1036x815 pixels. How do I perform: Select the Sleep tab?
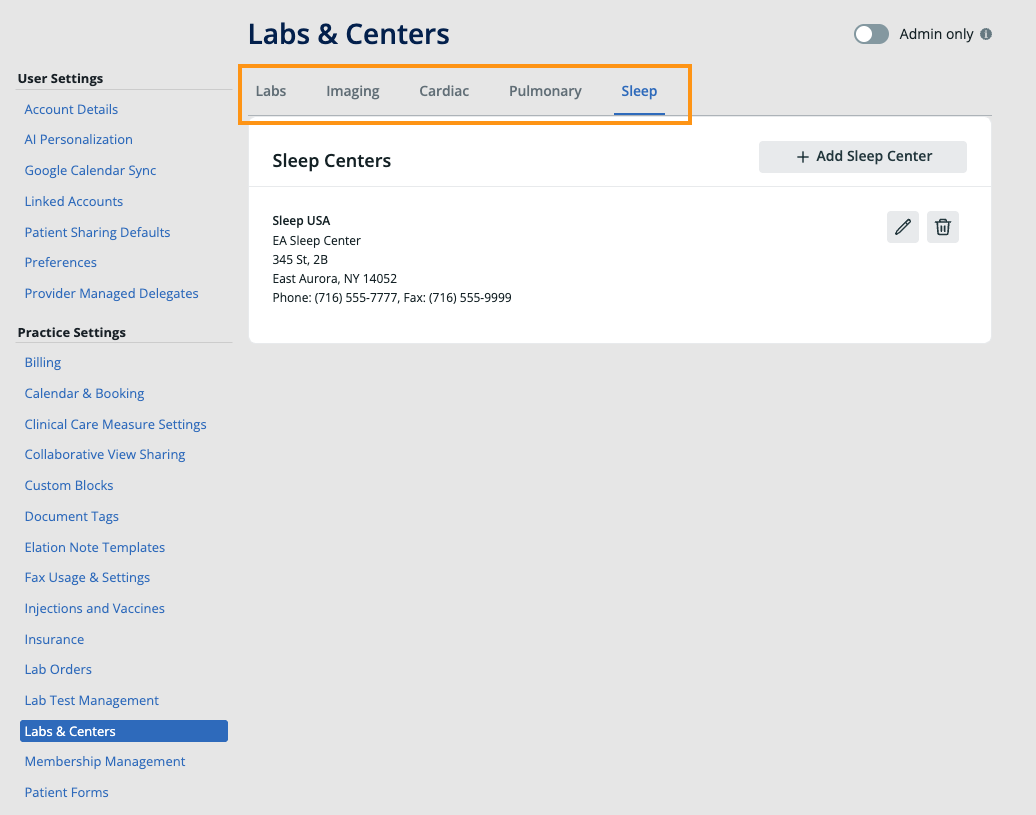click(639, 91)
